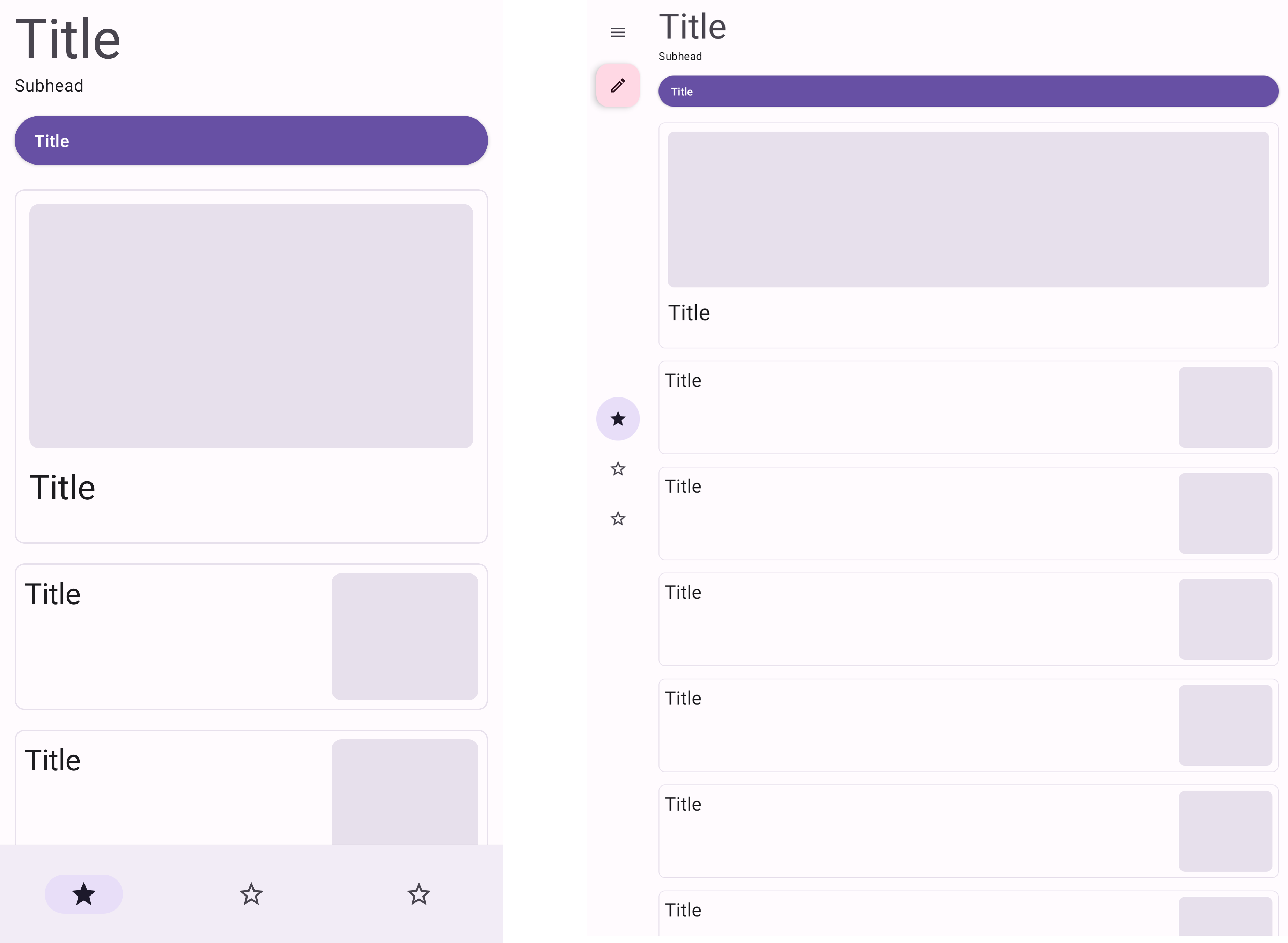Click the Title text in large left card
This screenshot has width=1288, height=943.
(x=63, y=488)
